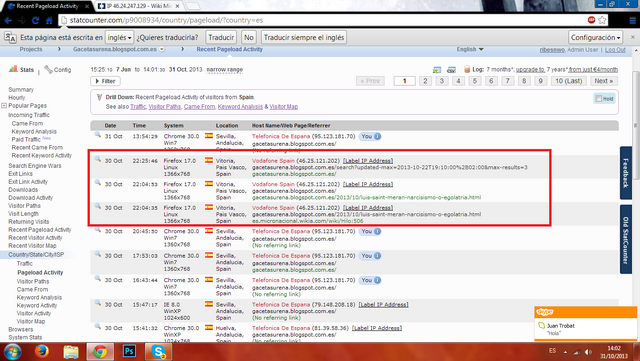Download the log as CSV icon
Viewport: 640px width, 361px height.
point(451,70)
